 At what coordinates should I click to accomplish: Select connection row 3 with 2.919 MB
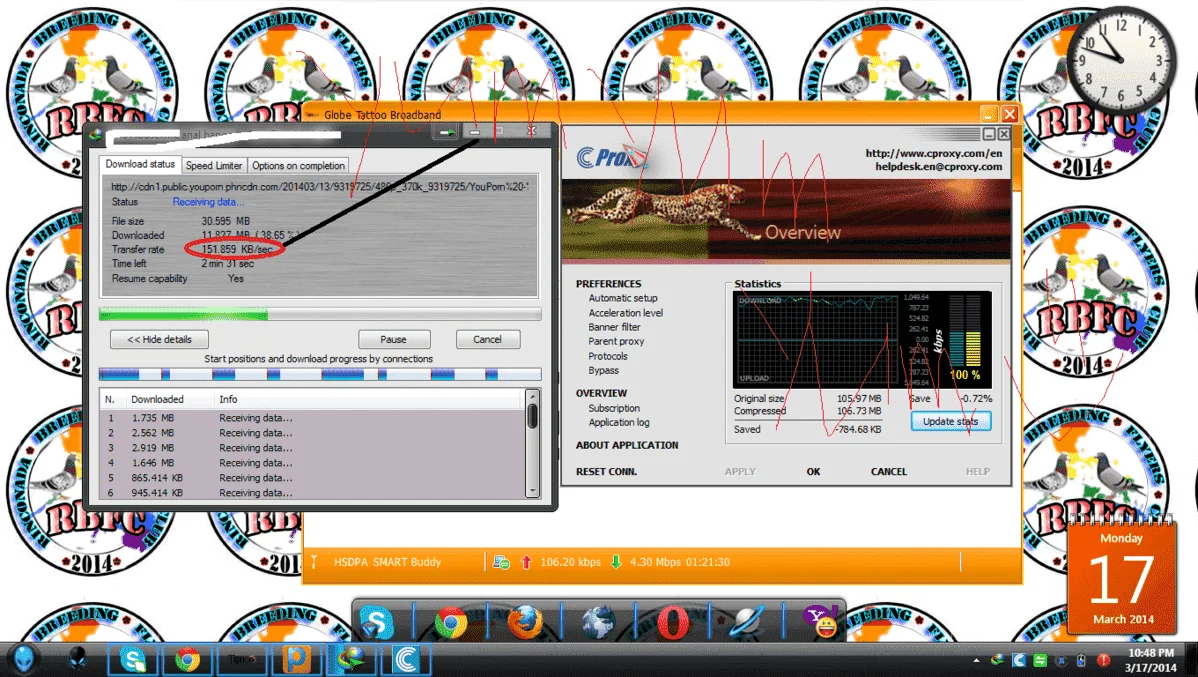click(x=312, y=448)
